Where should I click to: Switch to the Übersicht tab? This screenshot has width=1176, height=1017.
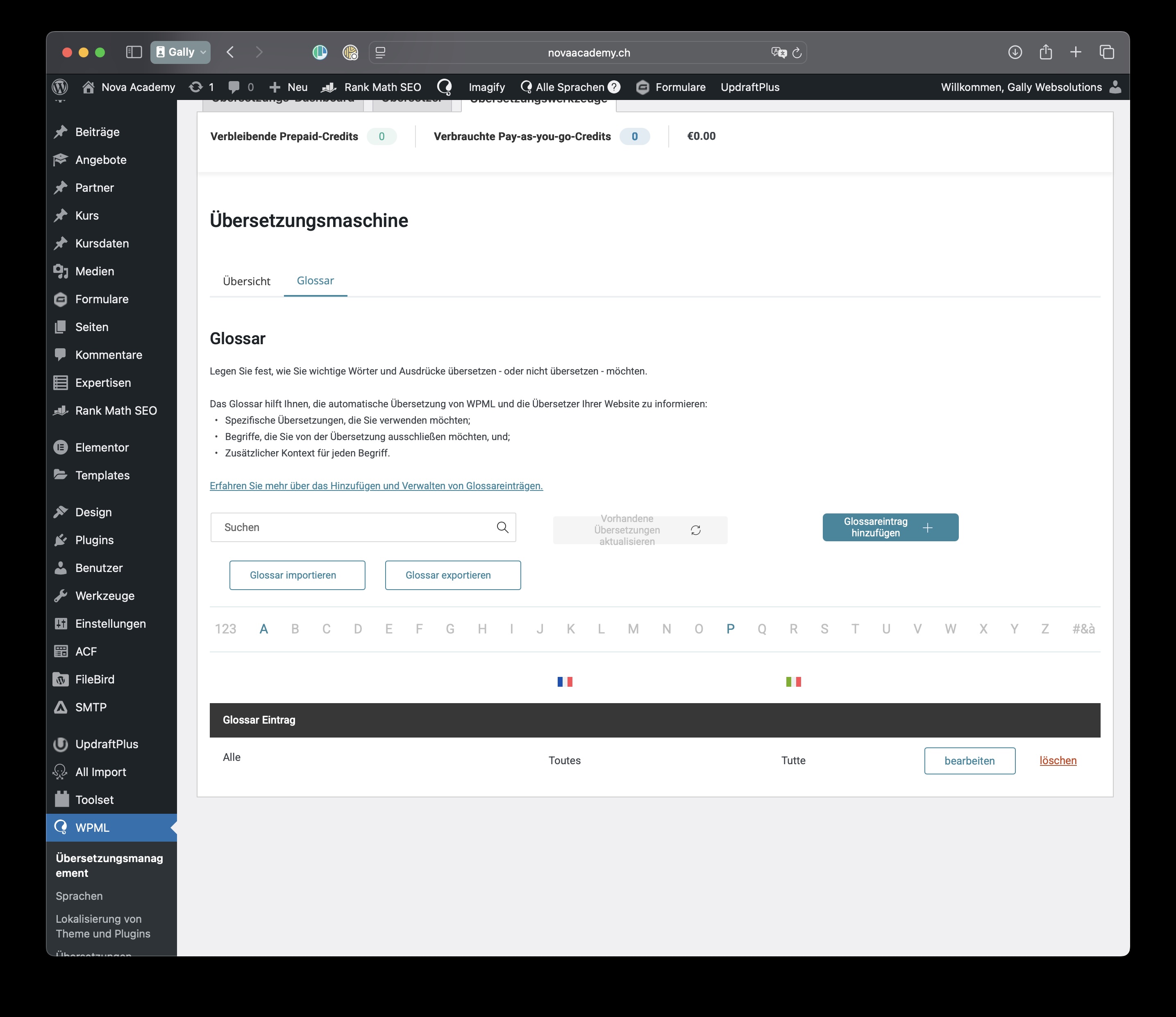(x=246, y=281)
